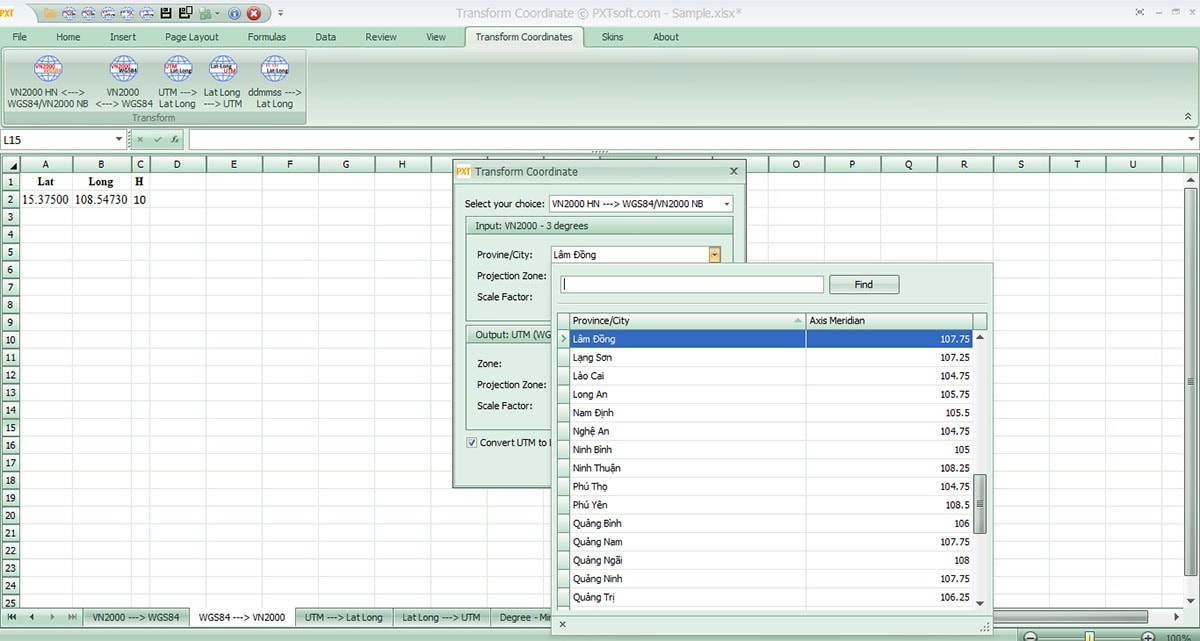Viewport: 1200px width, 641px height.
Task: Click Lat Long ---> UTM ribbon icon
Action: [x=222, y=82]
